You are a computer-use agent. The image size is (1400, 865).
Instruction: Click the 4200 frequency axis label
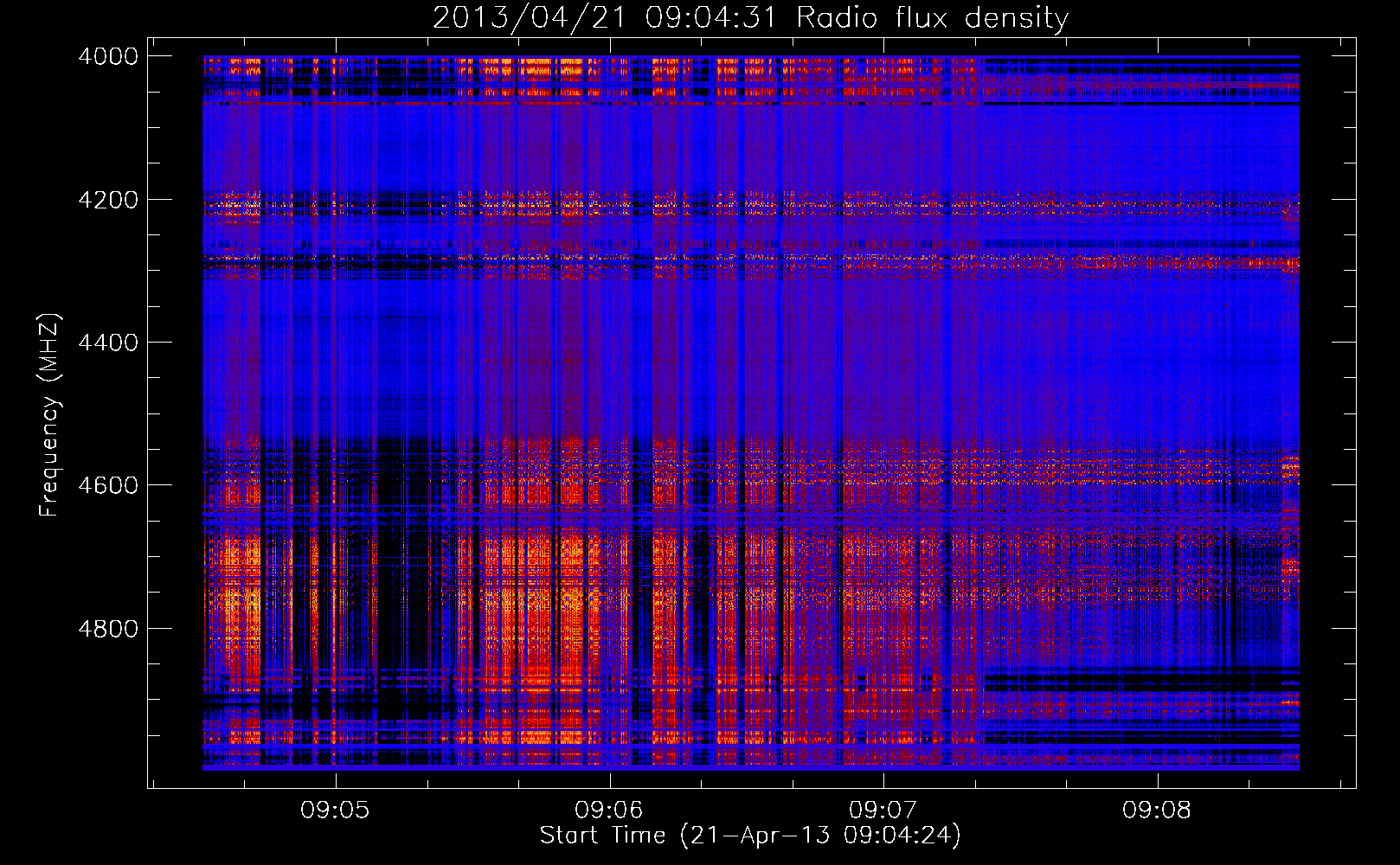pyautogui.click(x=108, y=200)
